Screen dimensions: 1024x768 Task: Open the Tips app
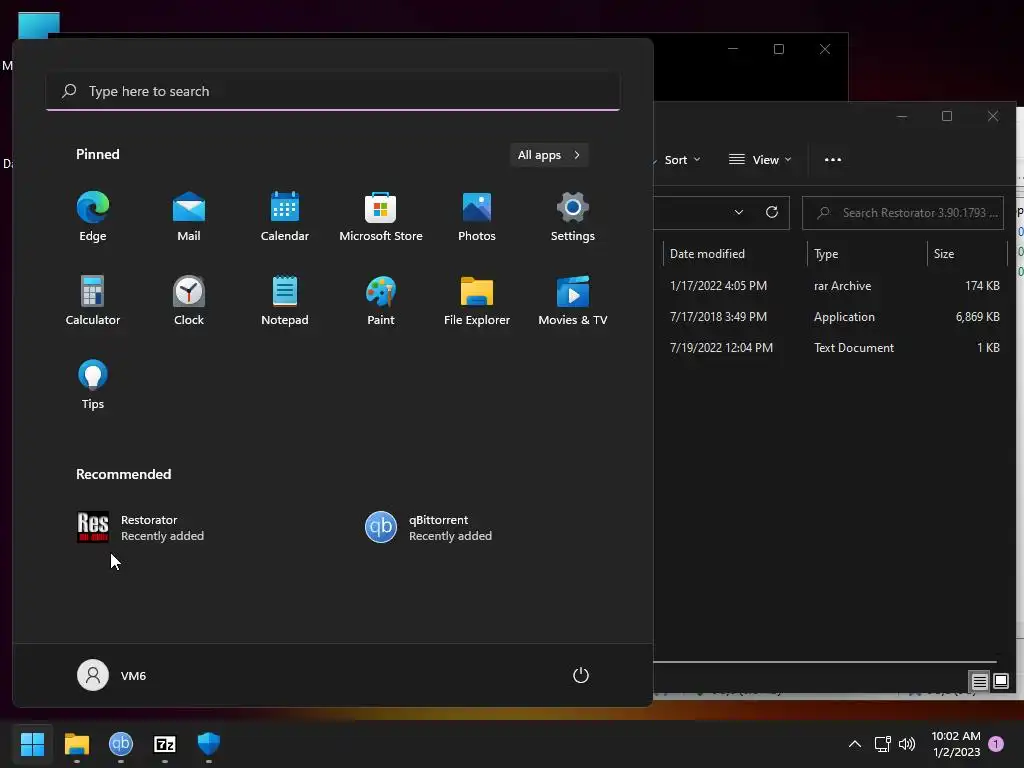point(93,385)
